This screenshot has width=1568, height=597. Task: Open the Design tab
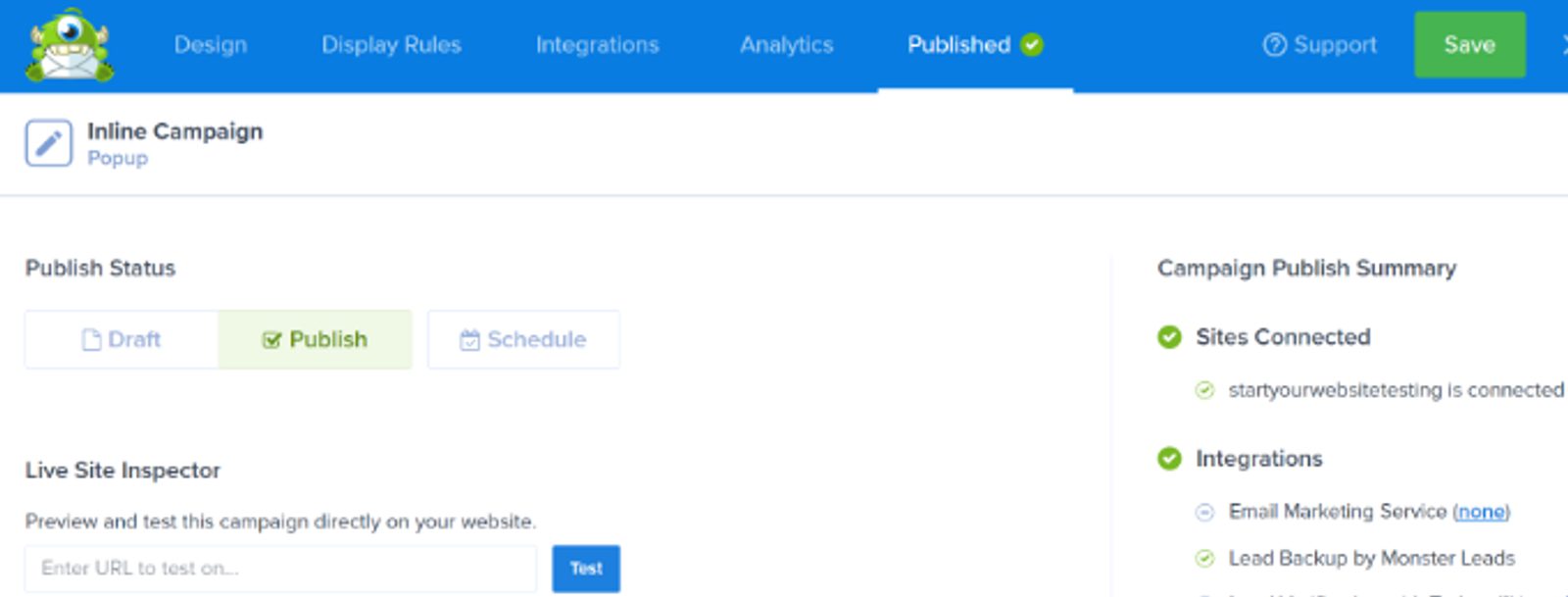coord(210,44)
